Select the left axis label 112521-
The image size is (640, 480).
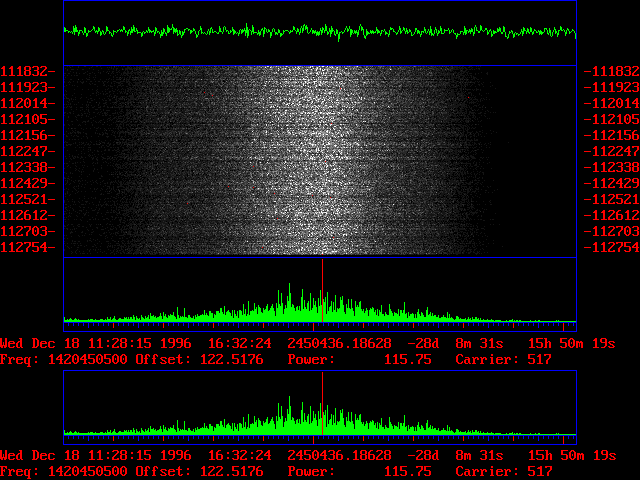coord(28,200)
